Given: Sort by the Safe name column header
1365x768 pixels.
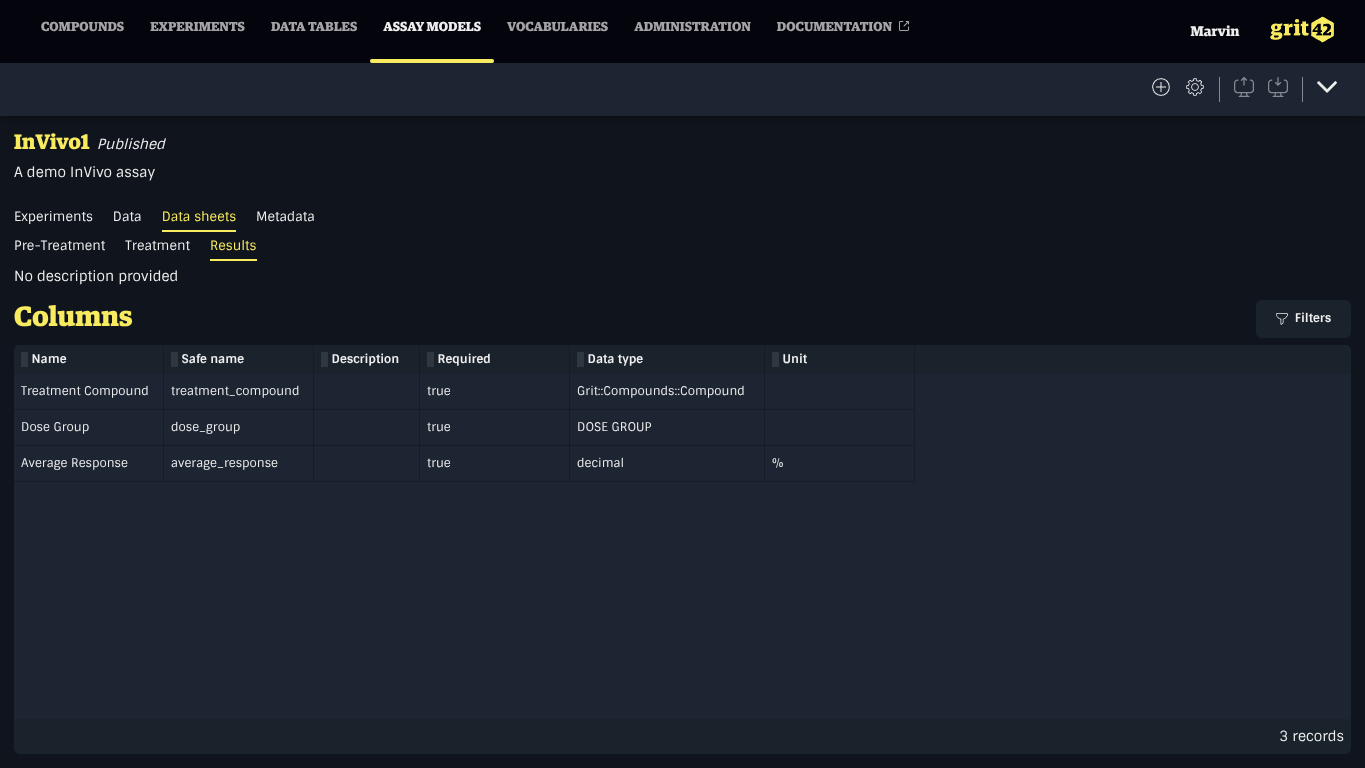Looking at the screenshot, I should (212, 359).
